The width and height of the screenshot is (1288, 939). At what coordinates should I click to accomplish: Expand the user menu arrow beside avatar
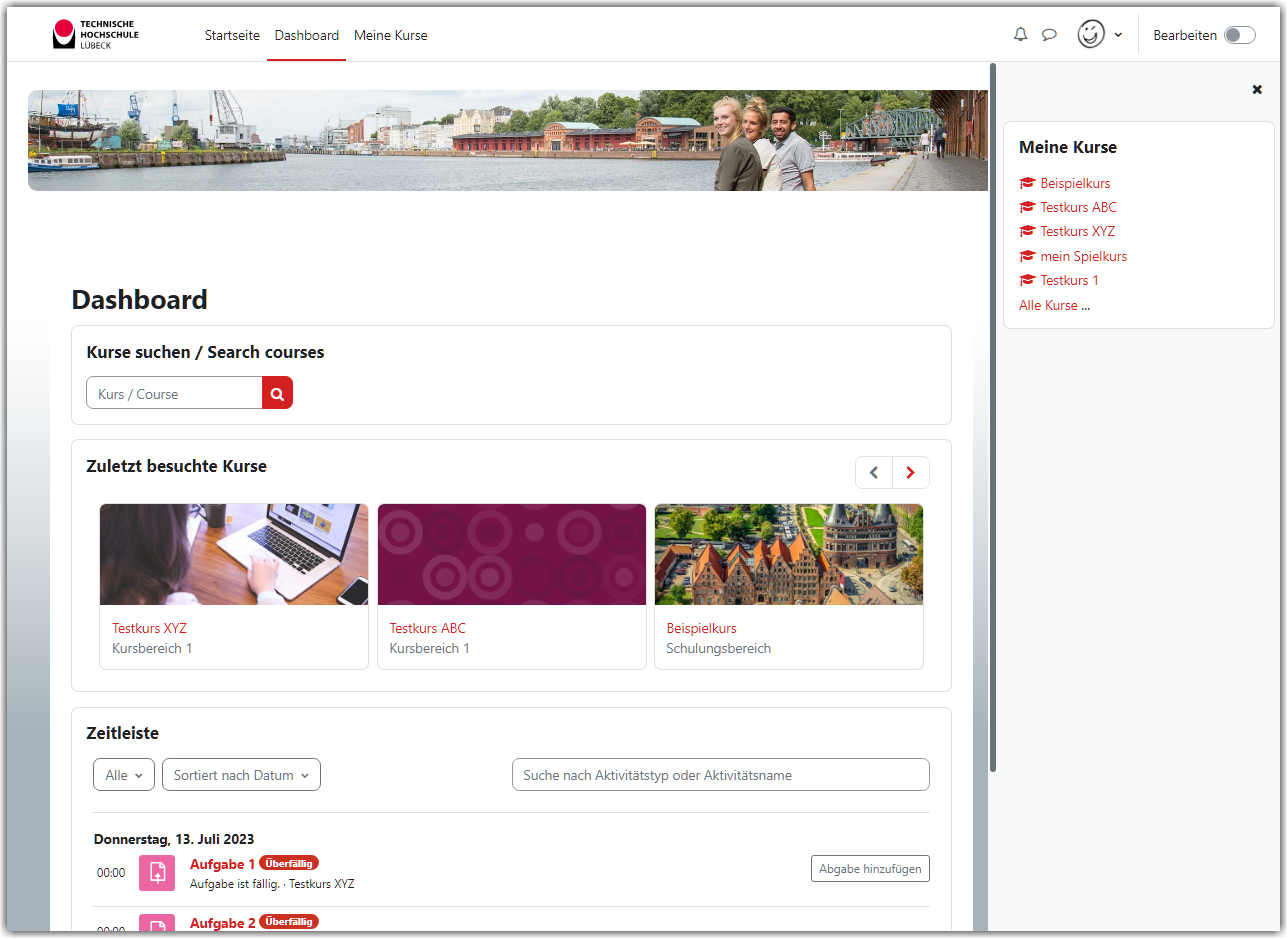(x=1118, y=35)
